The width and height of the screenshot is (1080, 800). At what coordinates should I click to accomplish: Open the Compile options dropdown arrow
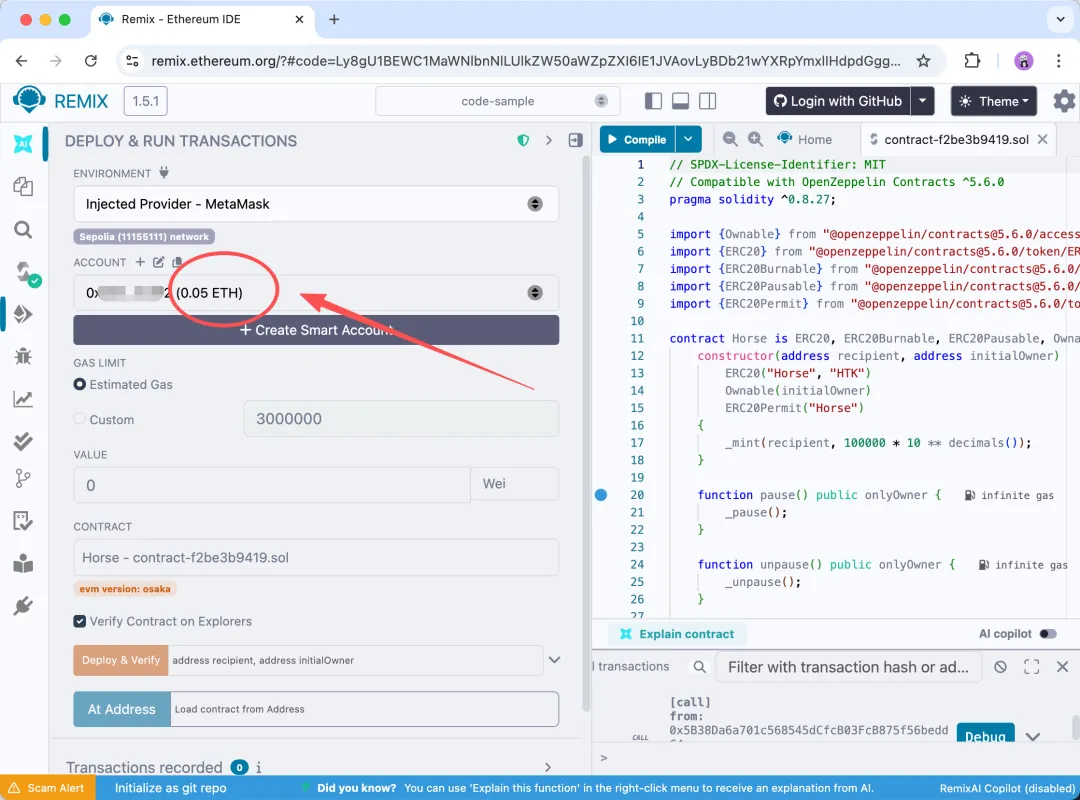click(688, 139)
